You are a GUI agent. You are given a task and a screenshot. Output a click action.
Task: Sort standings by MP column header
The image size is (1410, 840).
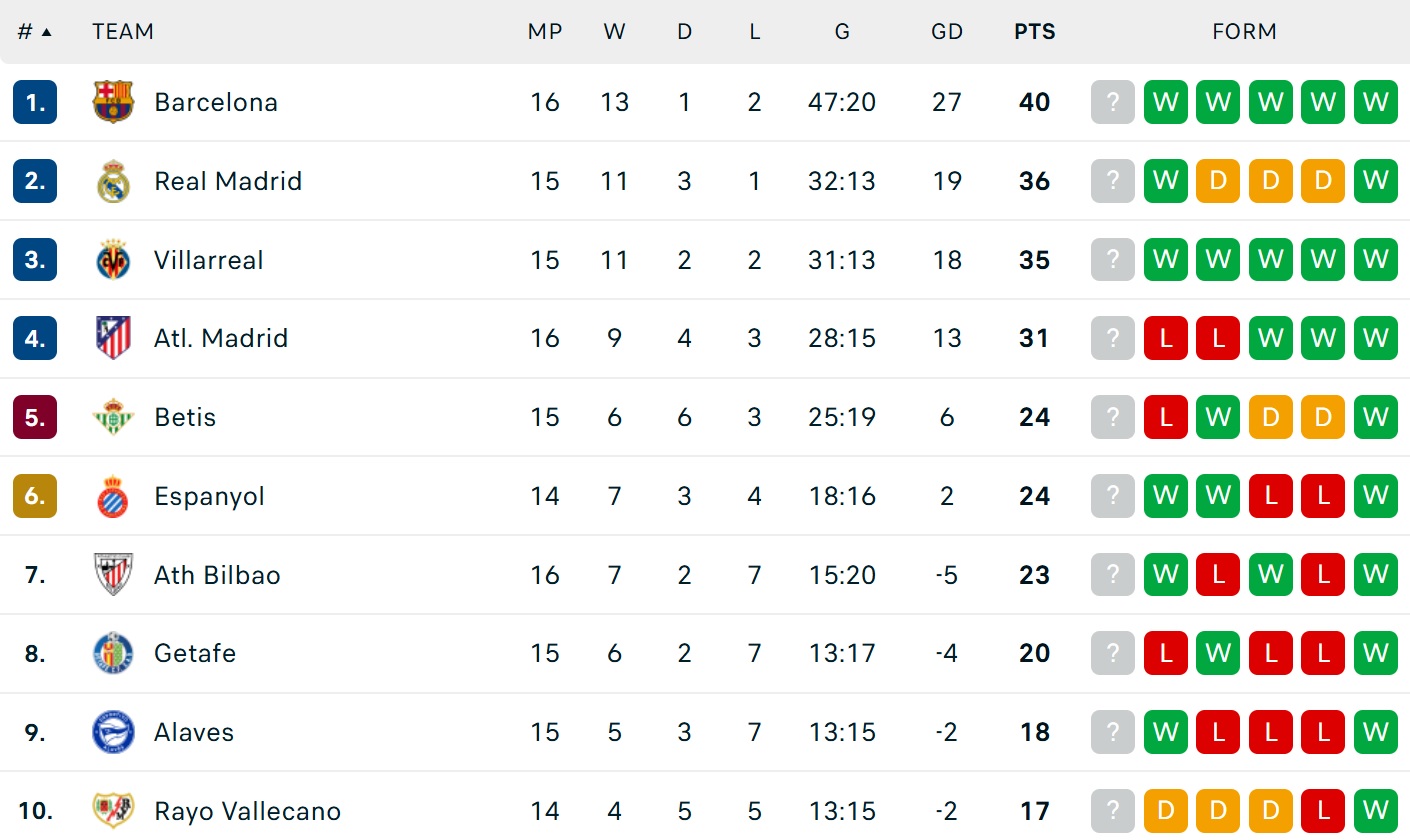click(545, 32)
